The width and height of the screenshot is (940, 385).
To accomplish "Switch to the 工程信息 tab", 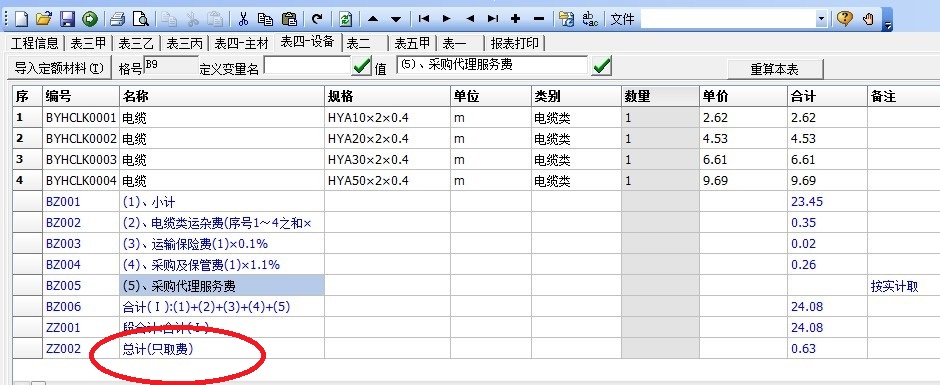I will (35, 43).
